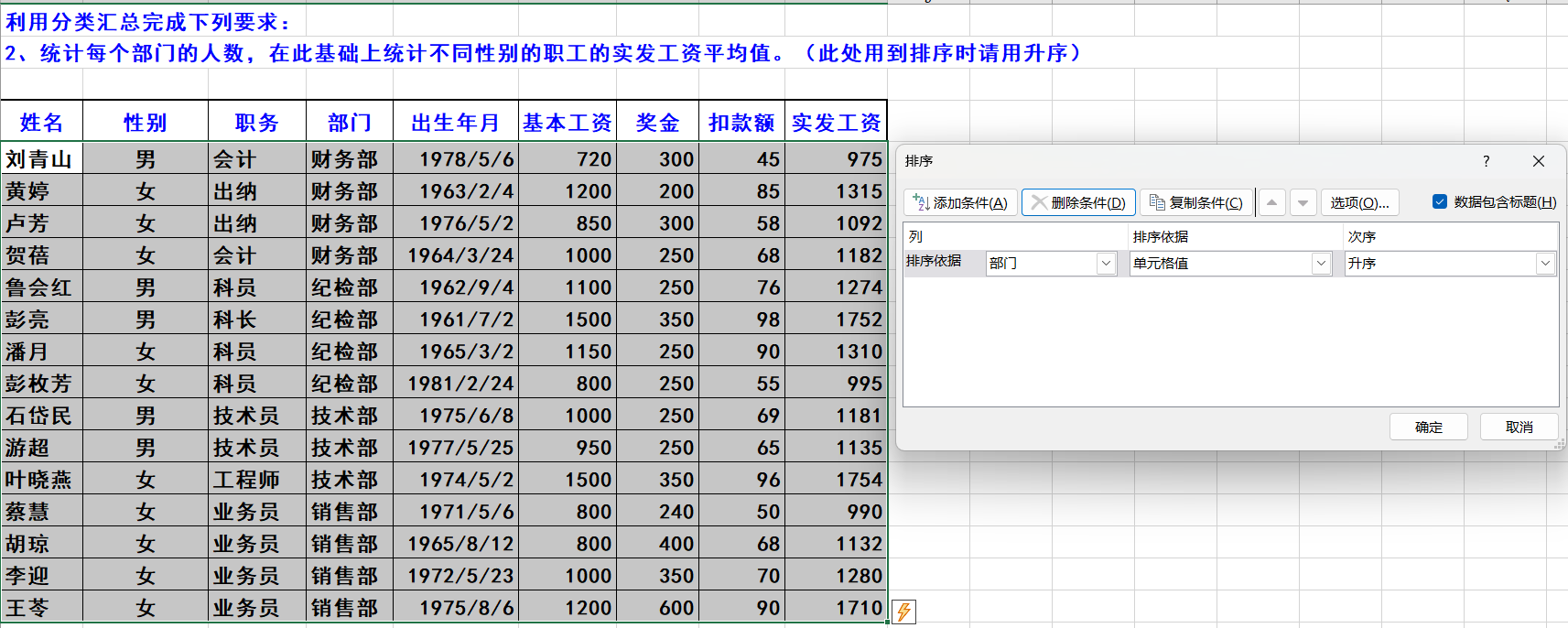Open the 升序 order dropdown
Image resolution: width=1568 pixels, height=628 pixels.
(1545, 264)
